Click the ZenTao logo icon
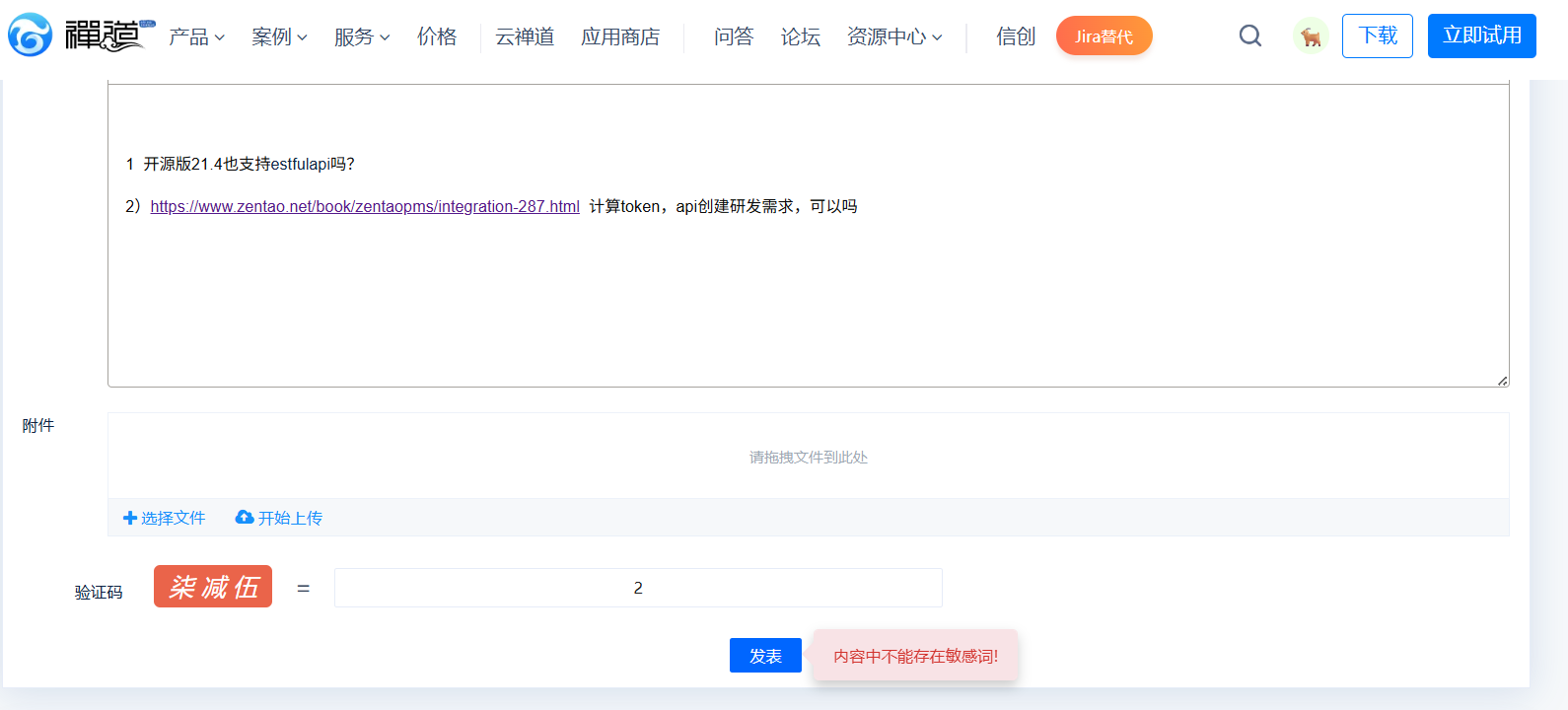The height and width of the screenshot is (710, 1568). pos(31,35)
